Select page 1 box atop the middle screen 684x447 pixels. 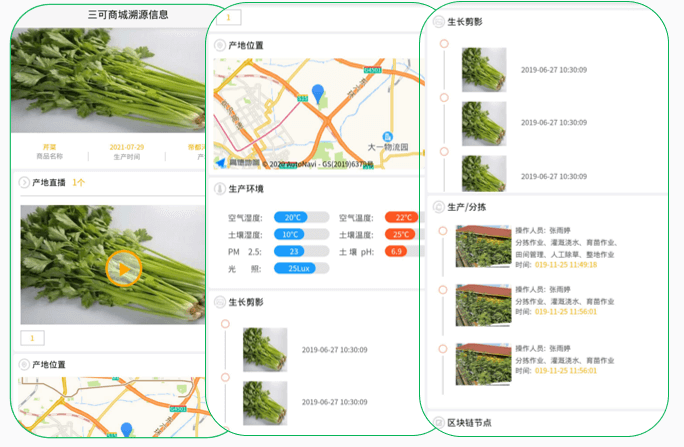(228, 17)
